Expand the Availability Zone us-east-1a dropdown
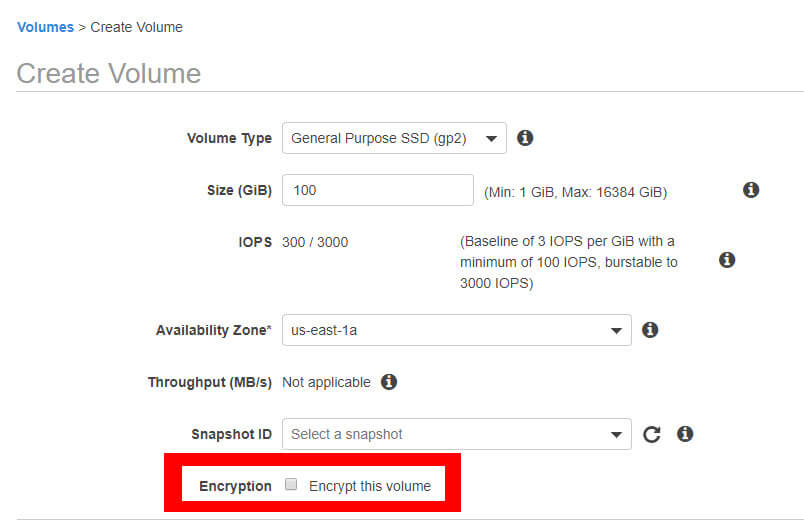This screenshot has height=532, width=804. (456, 330)
